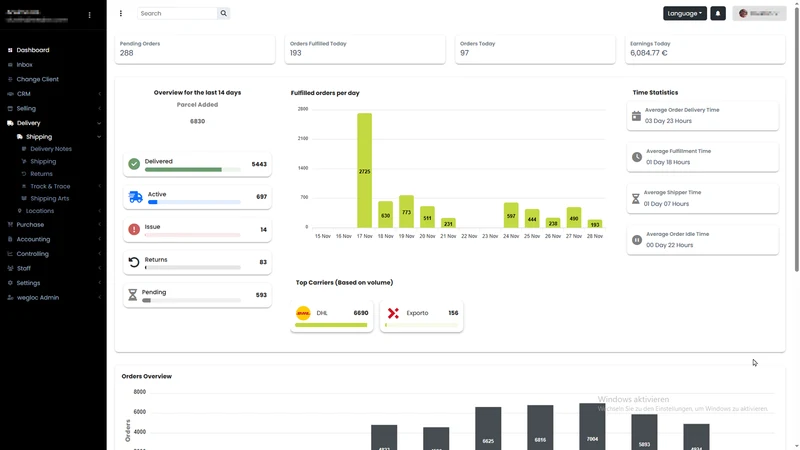
Task: Click the Shipping folder icon in sidebar
Action: click(19, 137)
